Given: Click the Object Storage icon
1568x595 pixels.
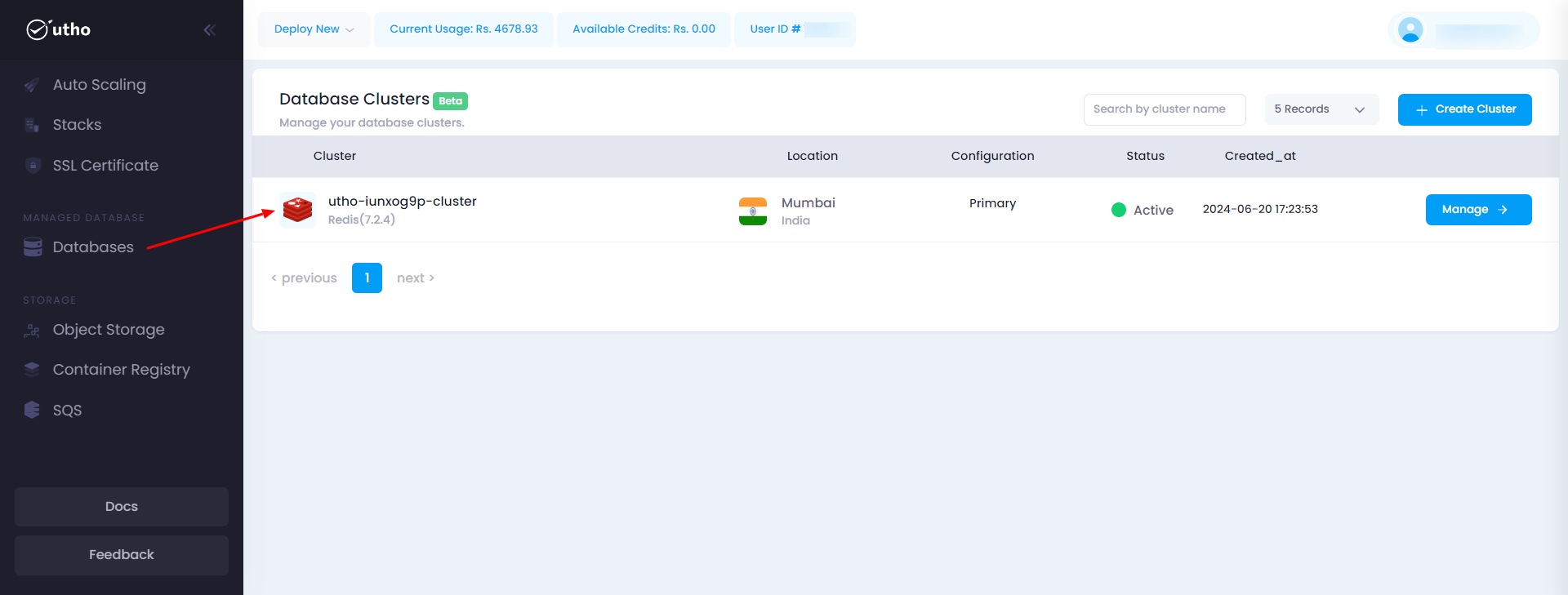Looking at the screenshot, I should pos(32,330).
